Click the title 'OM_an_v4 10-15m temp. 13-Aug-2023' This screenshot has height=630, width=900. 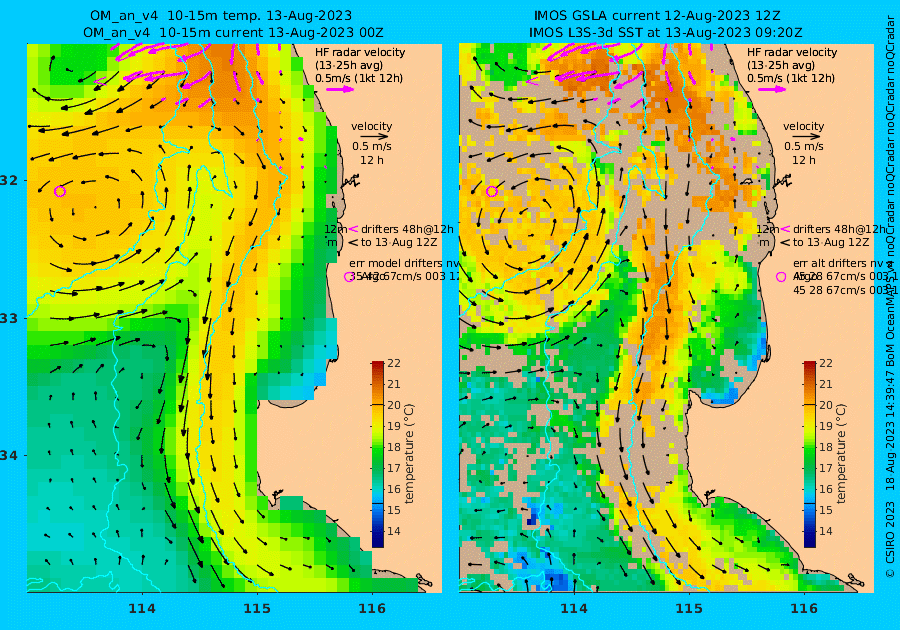(x=220, y=15)
